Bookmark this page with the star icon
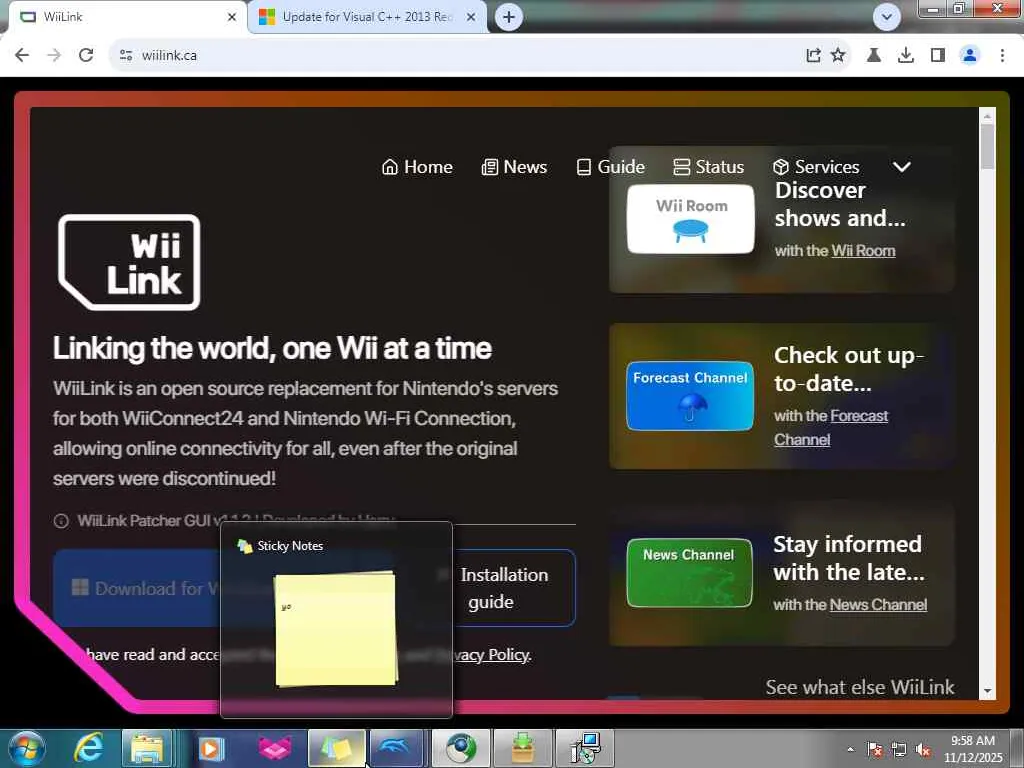Viewport: 1024px width, 768px height. pyautogui.click(x=838, y=56)
